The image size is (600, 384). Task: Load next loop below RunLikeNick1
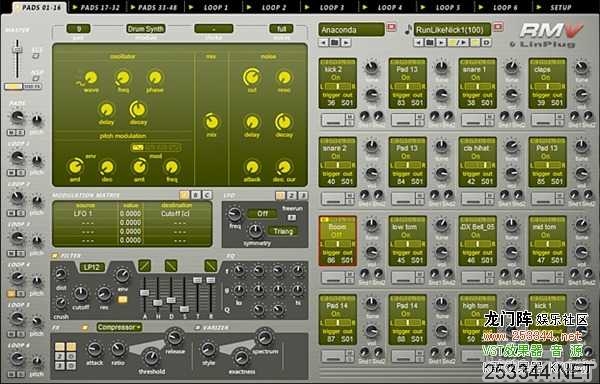tap(441, 42)
